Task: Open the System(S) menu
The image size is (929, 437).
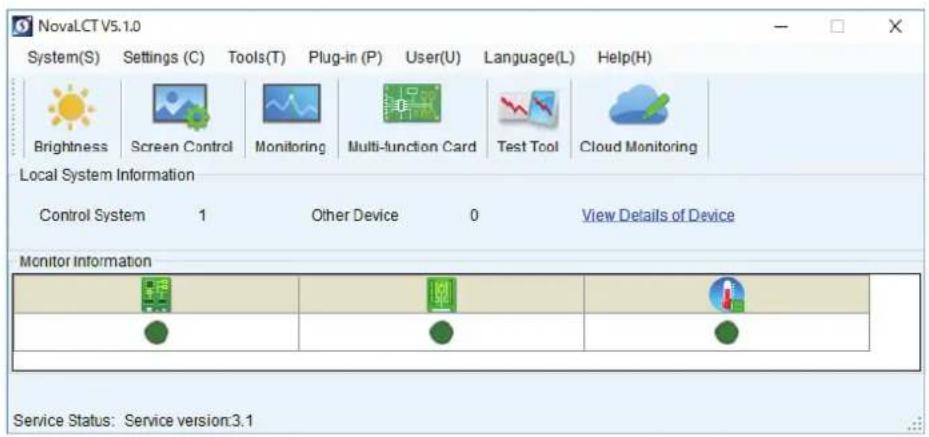Action: pyautogui.click(x=63, y=58)
